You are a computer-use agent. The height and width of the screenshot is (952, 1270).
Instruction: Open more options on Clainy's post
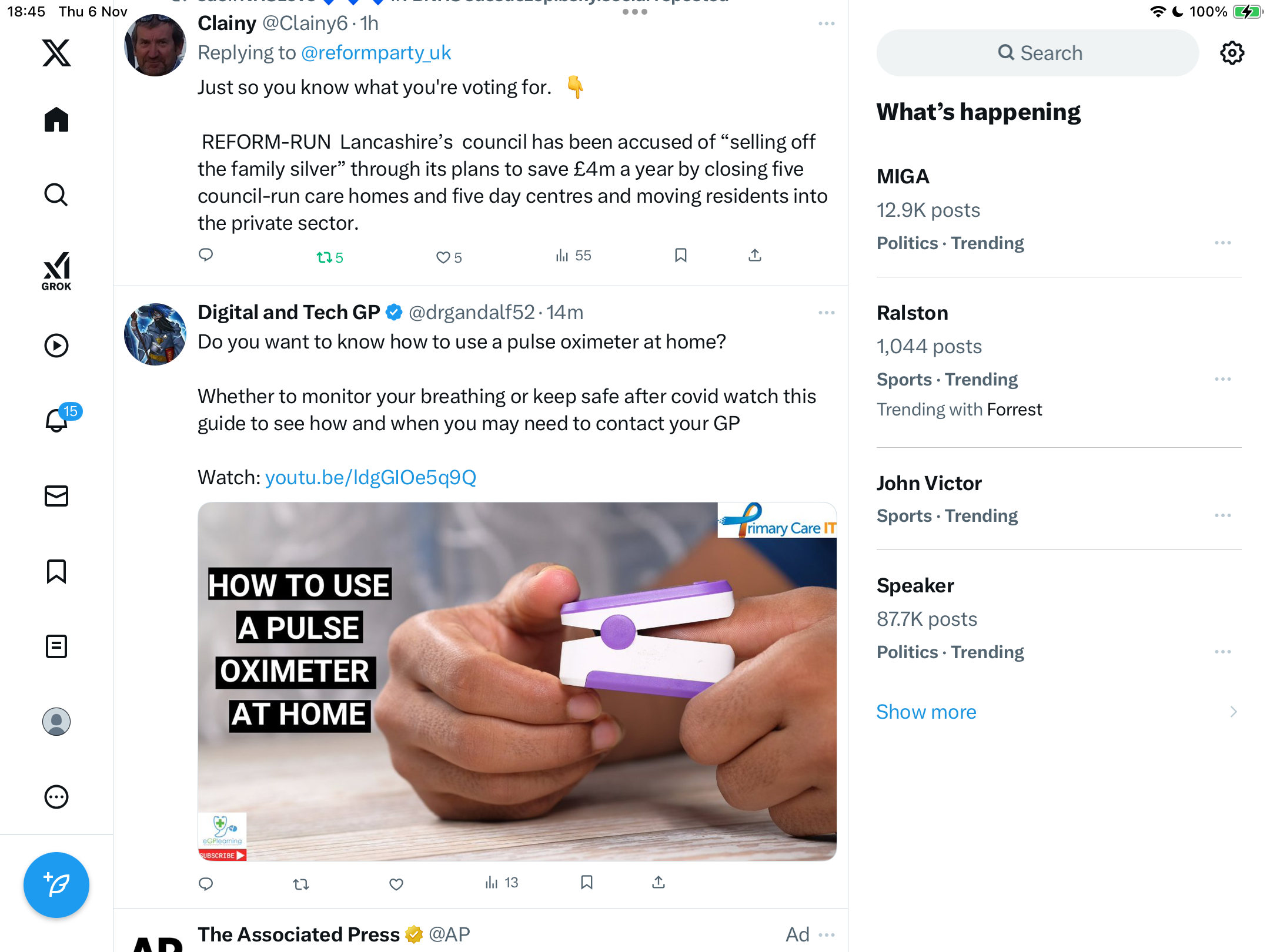(826, 24)
